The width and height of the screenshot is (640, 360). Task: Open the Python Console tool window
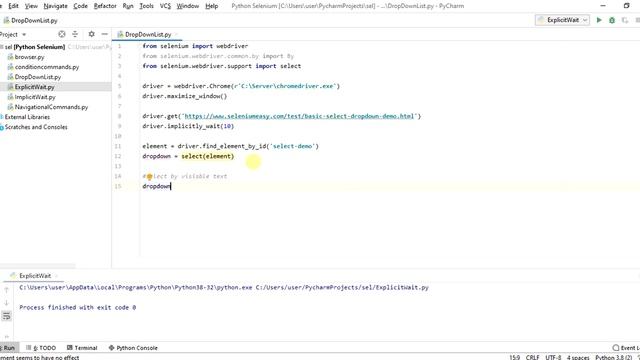133,348
